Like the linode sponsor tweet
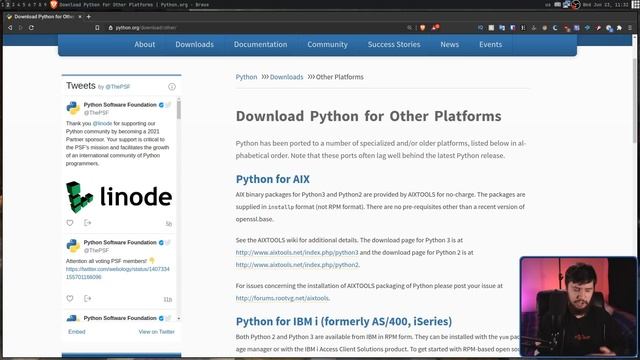The width and height of the screenshot is (640, 360). (70, 223)
